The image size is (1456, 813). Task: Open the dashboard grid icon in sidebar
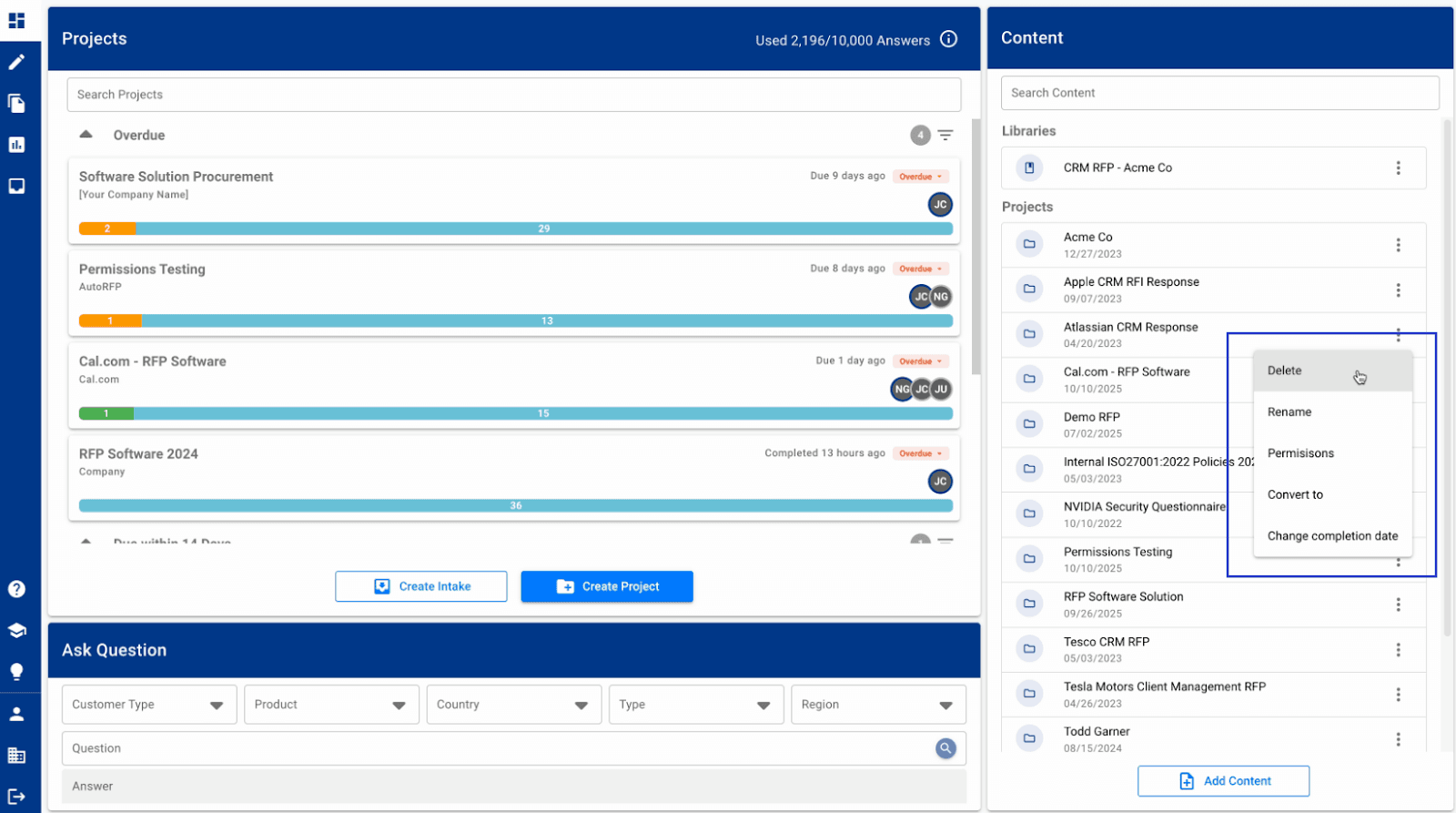(x=16, y=20)
